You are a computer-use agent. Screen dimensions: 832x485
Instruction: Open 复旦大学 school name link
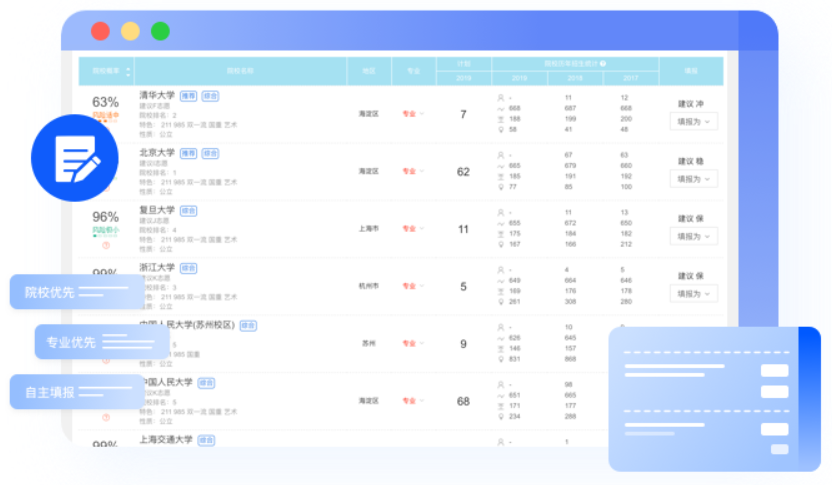coord(157,210)
